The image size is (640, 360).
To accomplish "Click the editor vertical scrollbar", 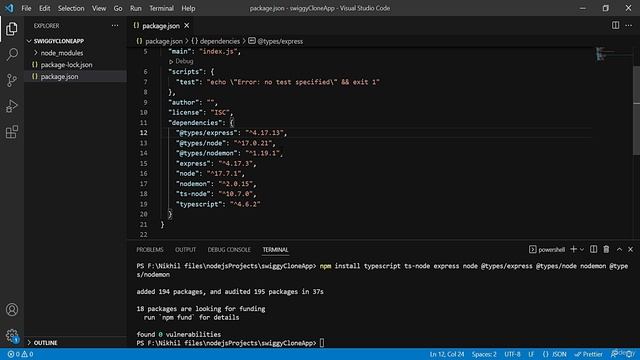I will point(636,110).
